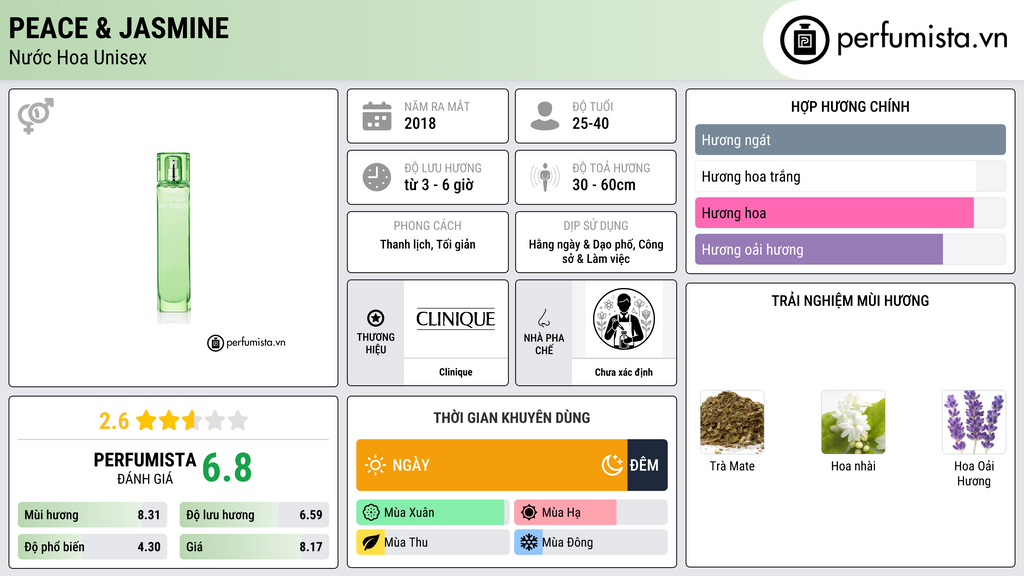Click the spring flower icon for Mùa Xuân
The image size is (1024, 576).
371,513
